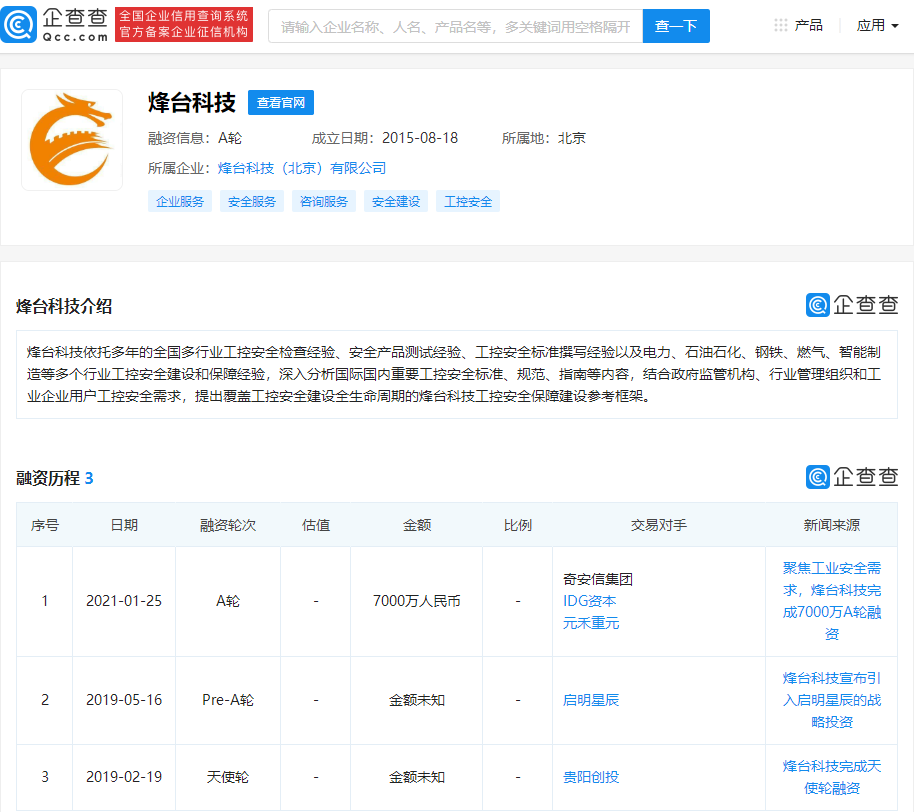
Task: Select the 成立日期 2015-08-18 text
Action: (385, 138)
